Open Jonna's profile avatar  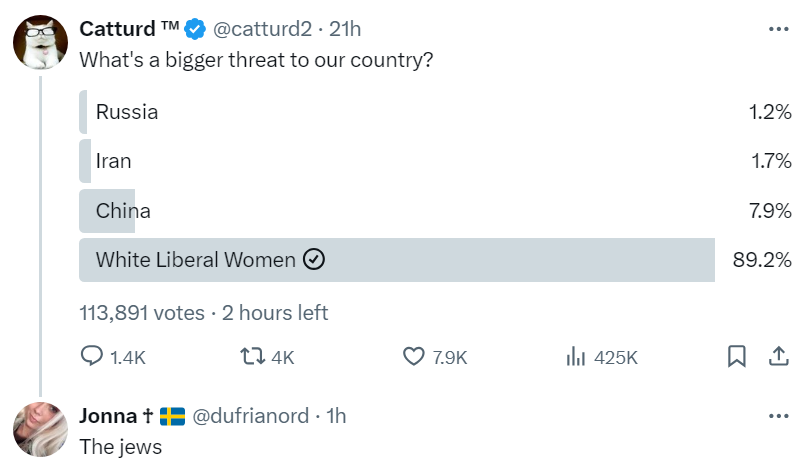point(39,430)
